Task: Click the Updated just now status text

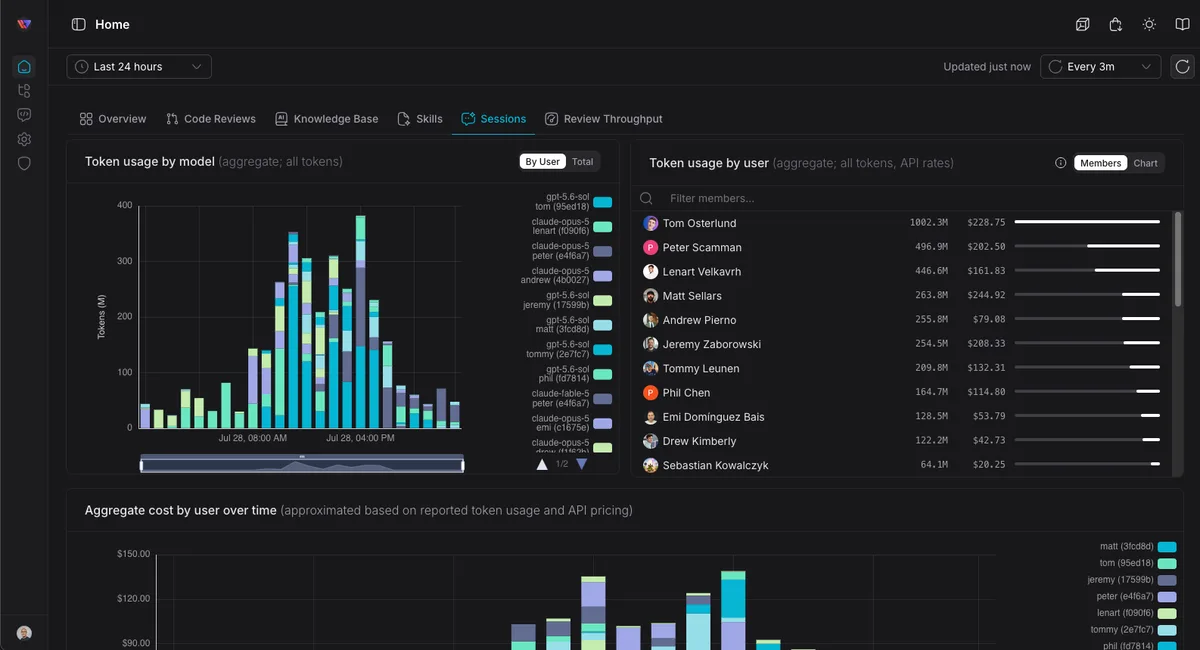Action: click(987, 67)
